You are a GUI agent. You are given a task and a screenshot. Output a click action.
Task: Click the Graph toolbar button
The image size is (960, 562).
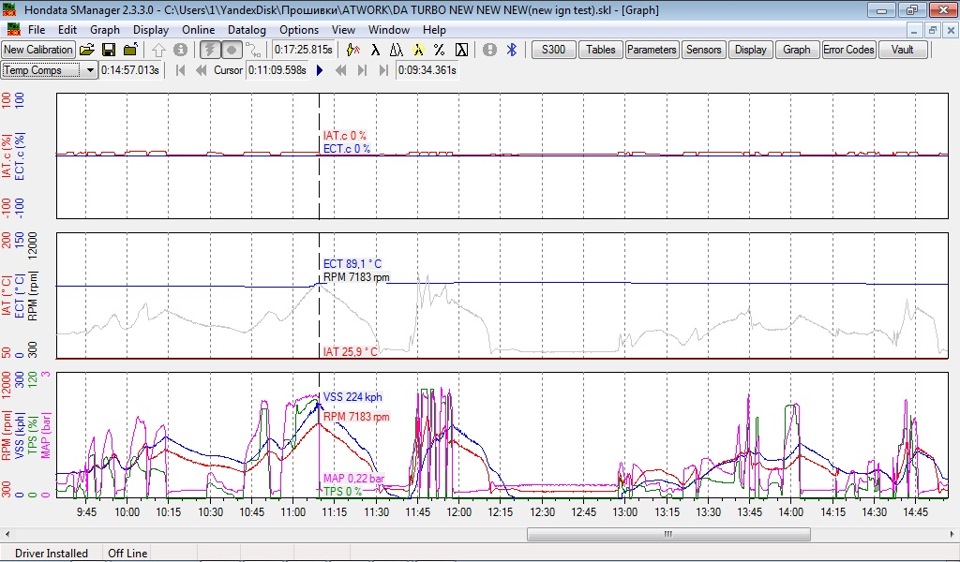click(x=797, y=50)
